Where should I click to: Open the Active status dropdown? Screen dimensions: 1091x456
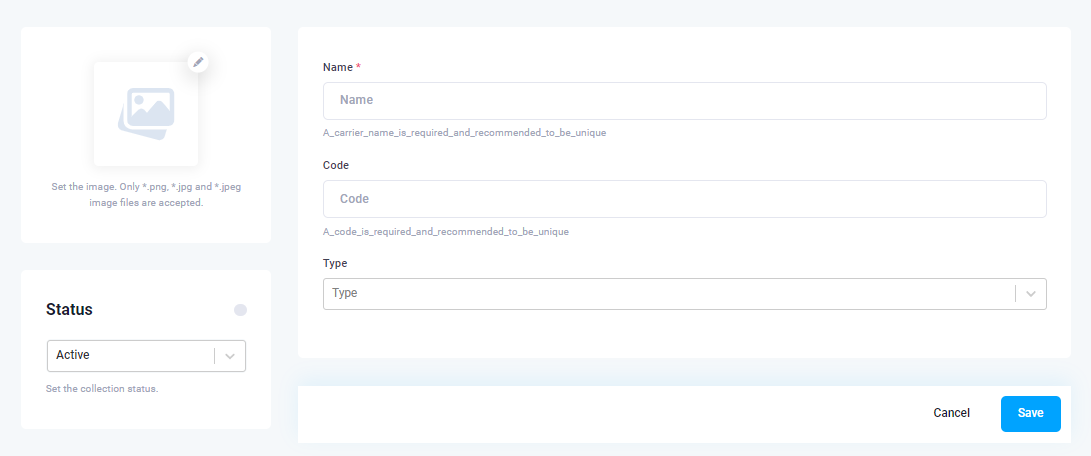[146, 356]
